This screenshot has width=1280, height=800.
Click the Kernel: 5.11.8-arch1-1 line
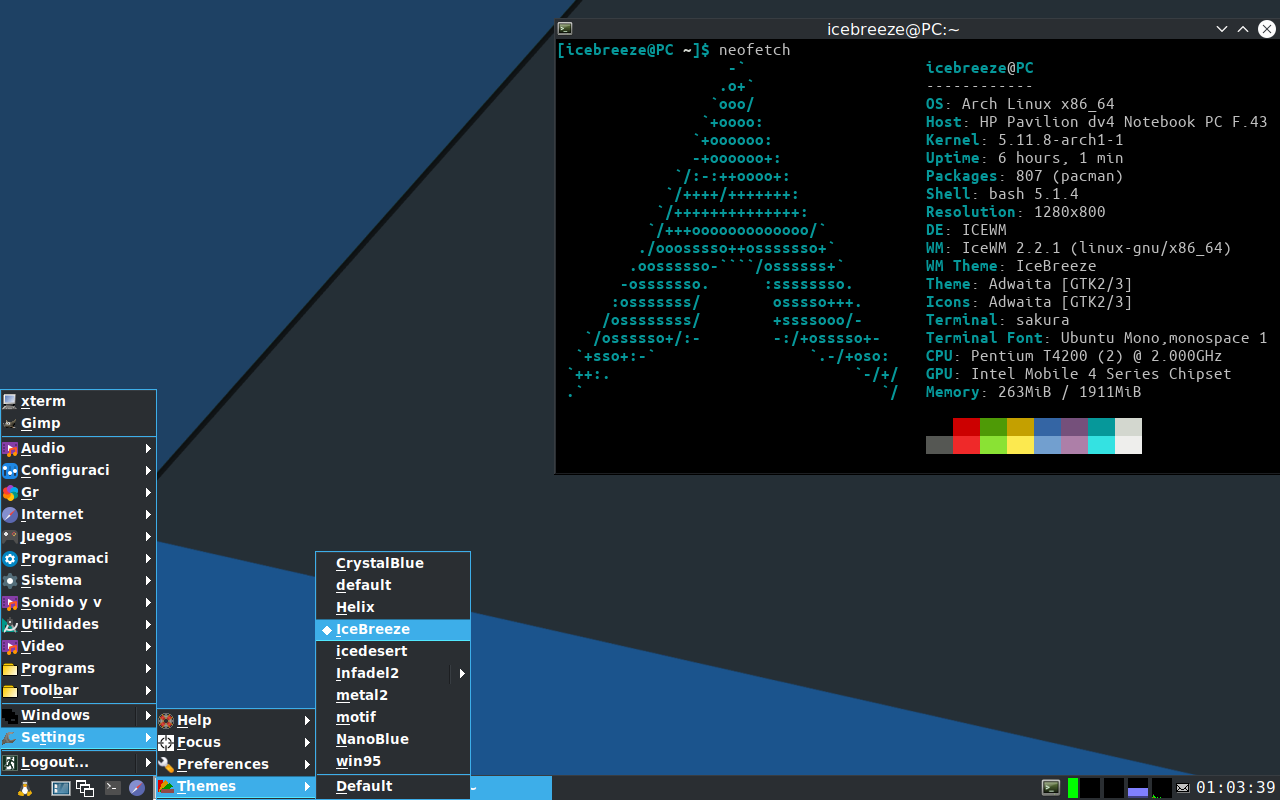tap(1025, 140)
